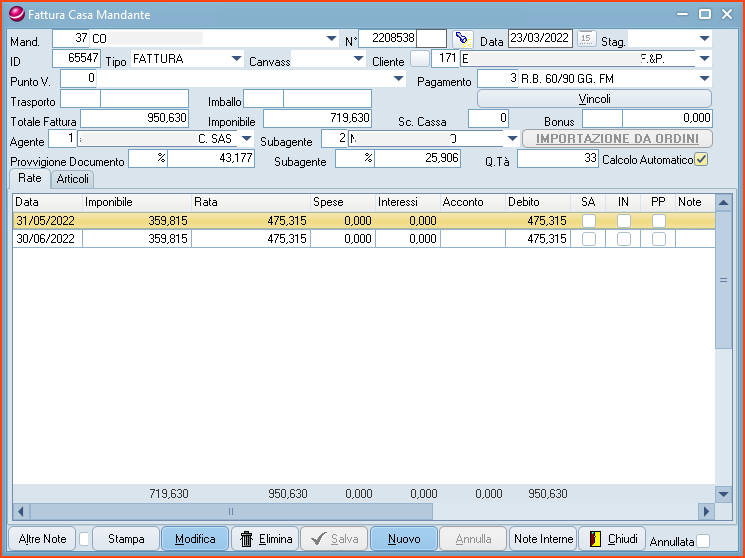Toggle the small checkbox before Cliente code
Screen dimensions: 745x558
coord(420,58)
